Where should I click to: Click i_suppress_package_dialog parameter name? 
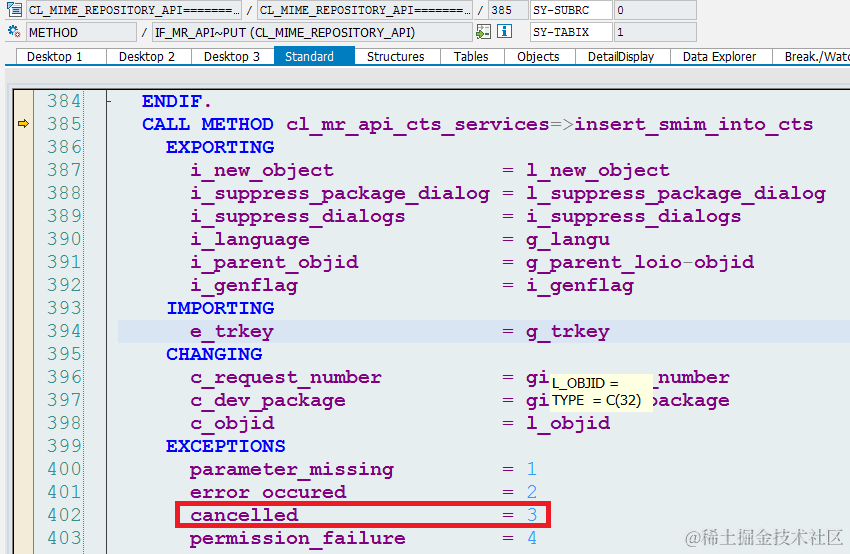click(340, 194)
